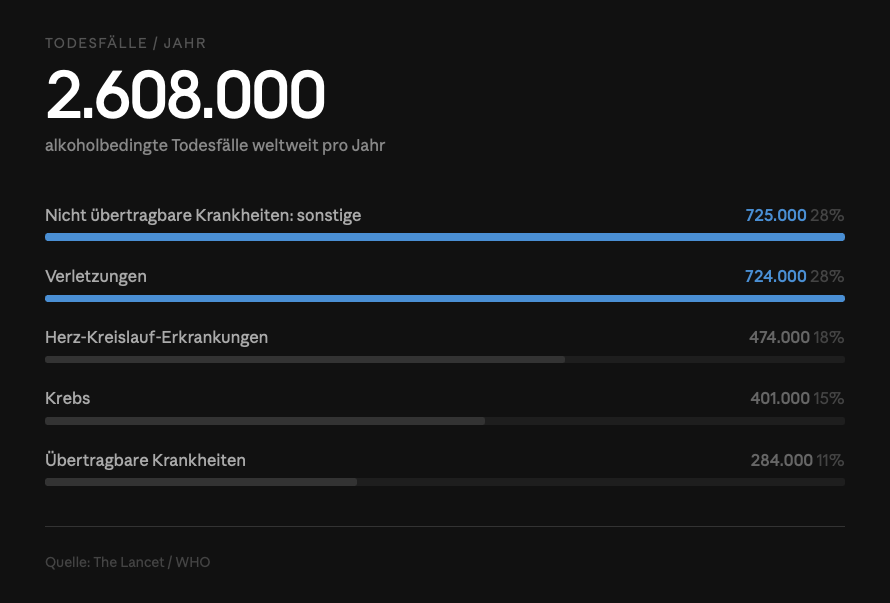Click the gray Krebs bar fill
Image resolution: width=890 pixels, height=603 pixels.
[x=265, y=421]
